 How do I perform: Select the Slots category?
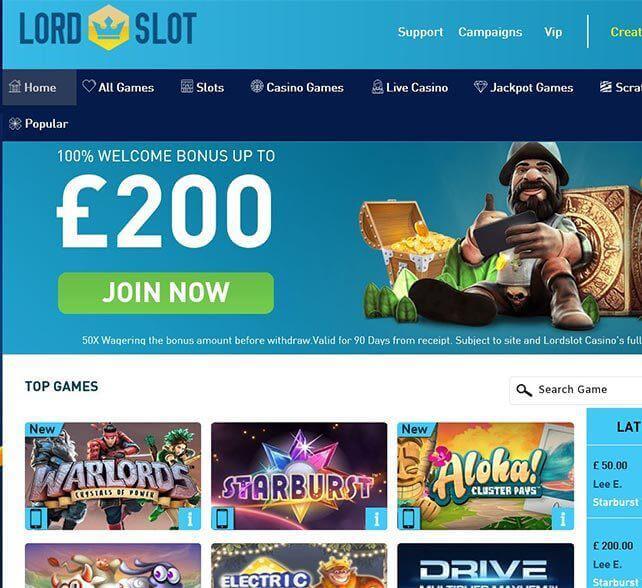pyautogui.click(x=202, y=87)
